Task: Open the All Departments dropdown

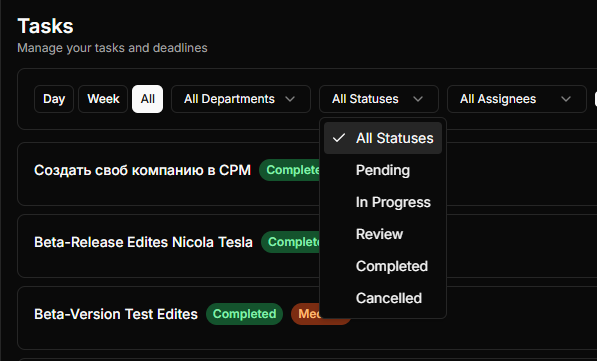Action: 241,99
